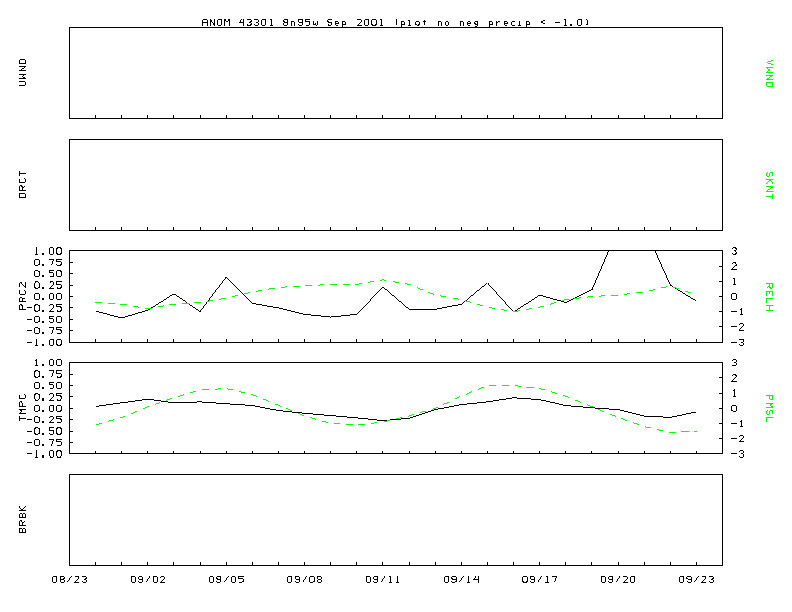Viewport: 792px width, 612px height.
Task: Click the DRCT panel label
Action: [22, 185]
